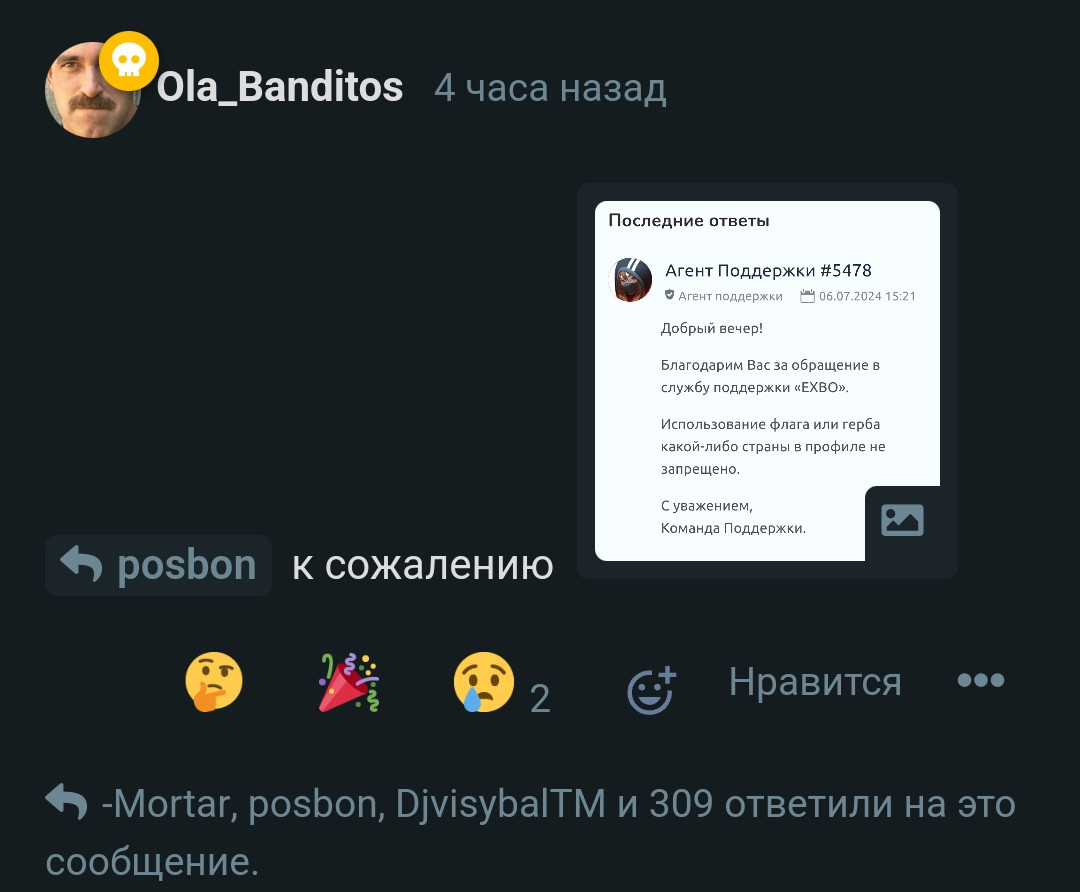Viewport: 1080px width, 892px height.
Task: Toggle the crying face reaction
Action: (484, 682)
